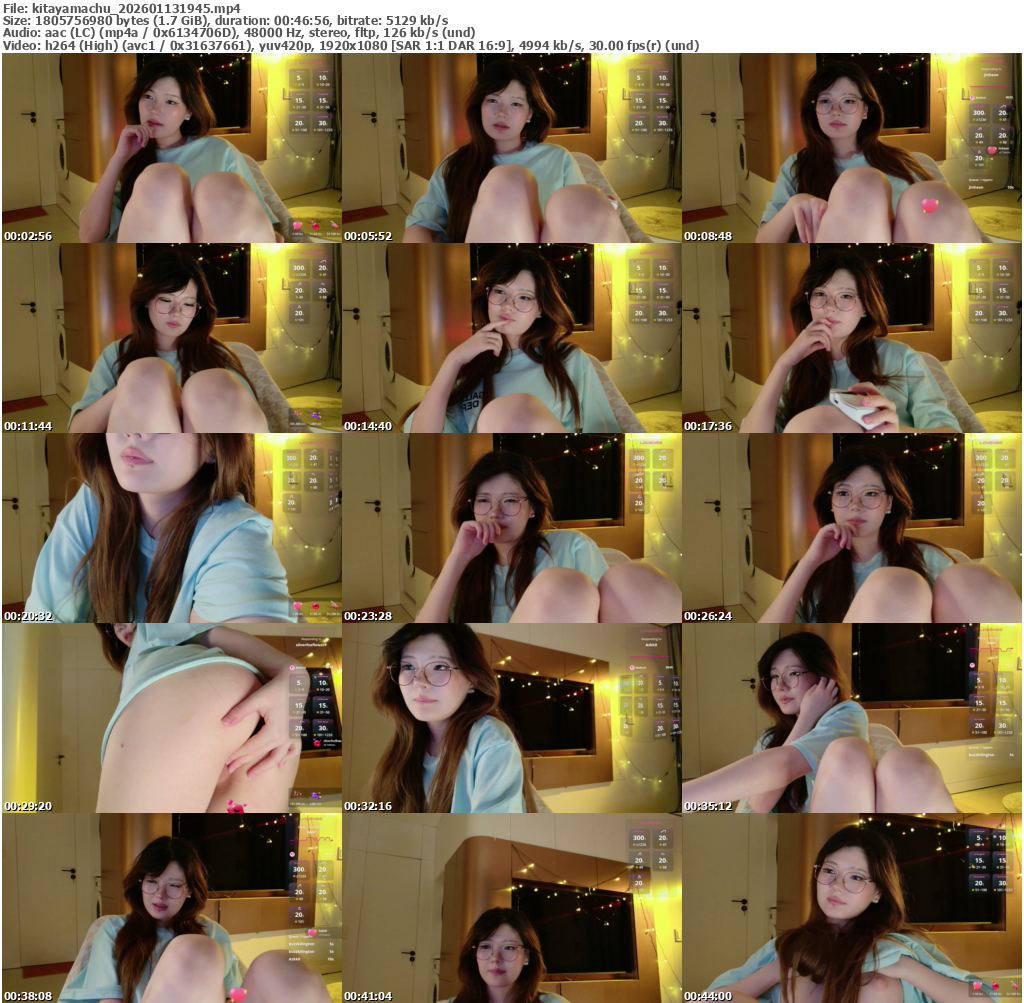Open the thumbnail at 00:14:40

pos(511,338)
